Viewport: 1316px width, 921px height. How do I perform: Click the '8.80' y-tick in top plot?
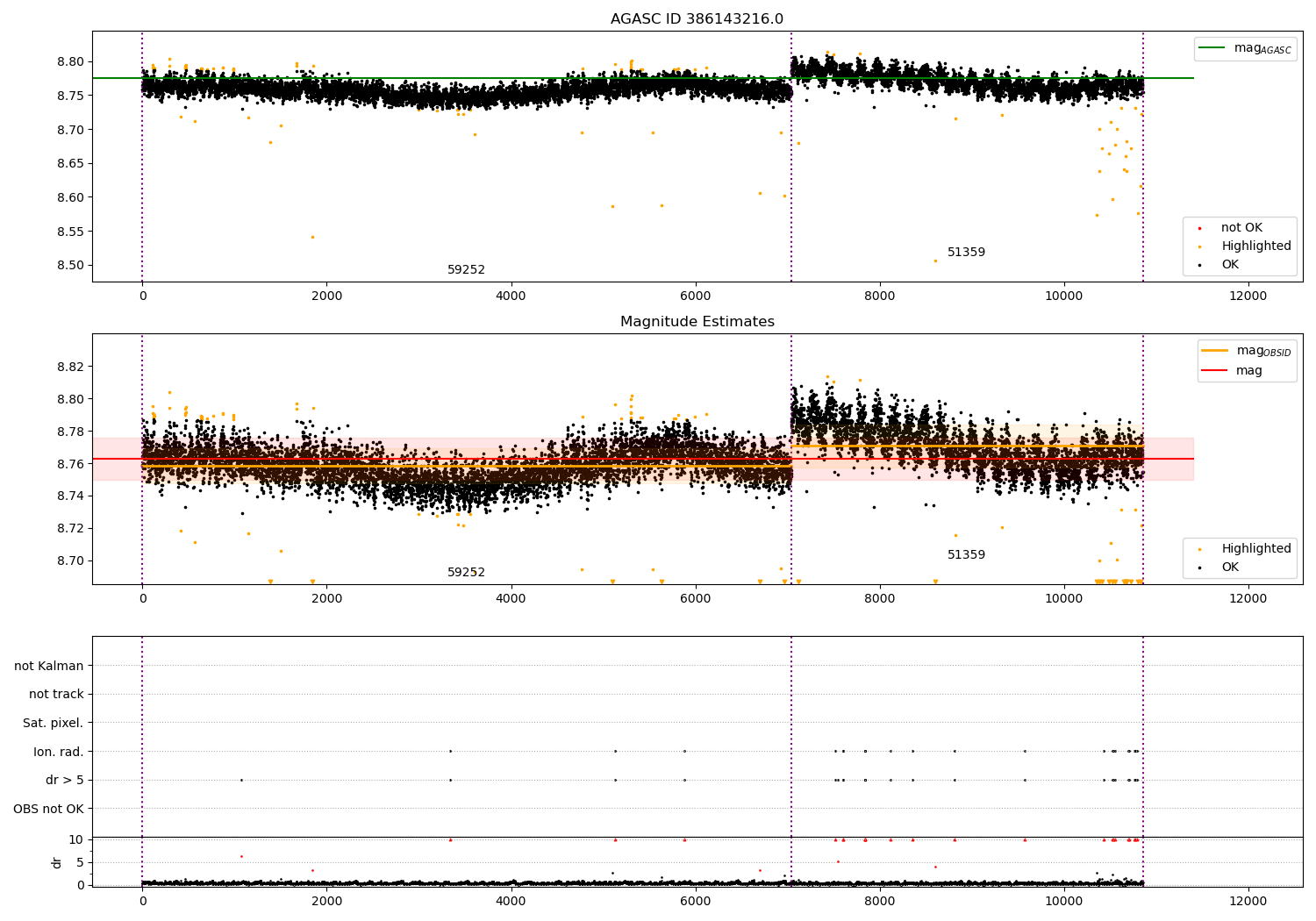pos(72,62)
